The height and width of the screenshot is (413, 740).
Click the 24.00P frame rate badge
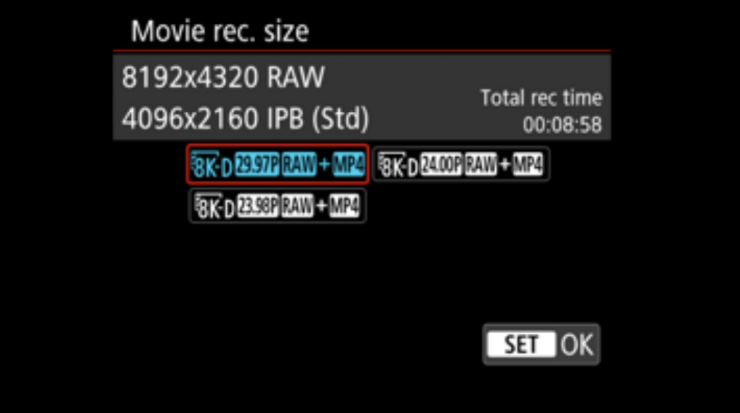pyautogui.click(x=441, y=165)
